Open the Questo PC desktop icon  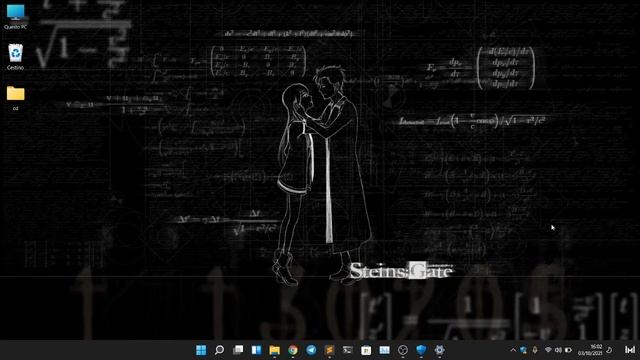(x=16, y=16)
